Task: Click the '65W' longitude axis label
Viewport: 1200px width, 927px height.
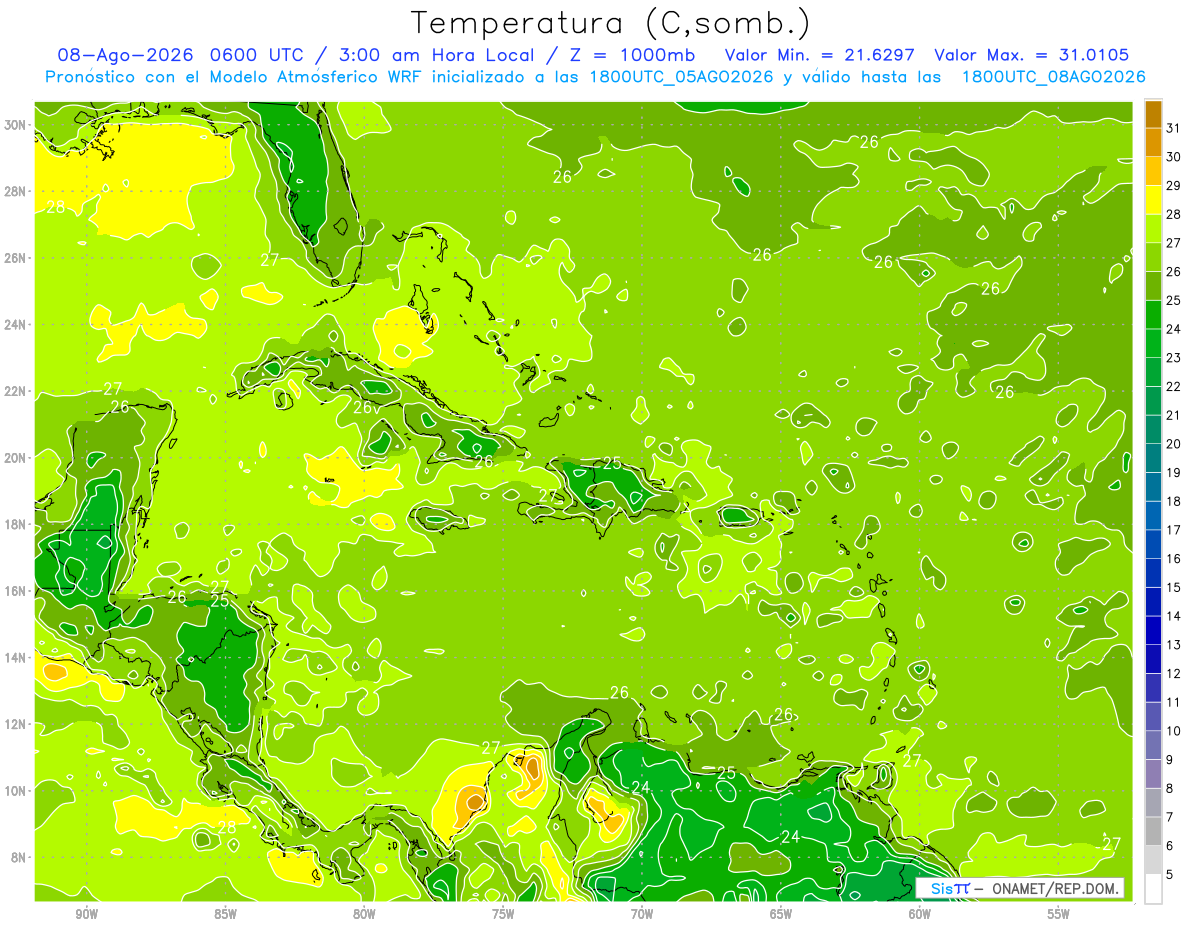Action: click(781, 915)
